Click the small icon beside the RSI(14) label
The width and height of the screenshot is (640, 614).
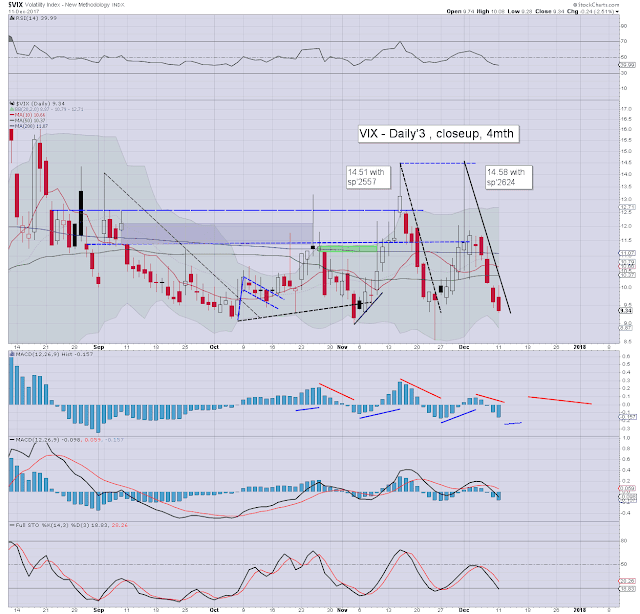12,18
